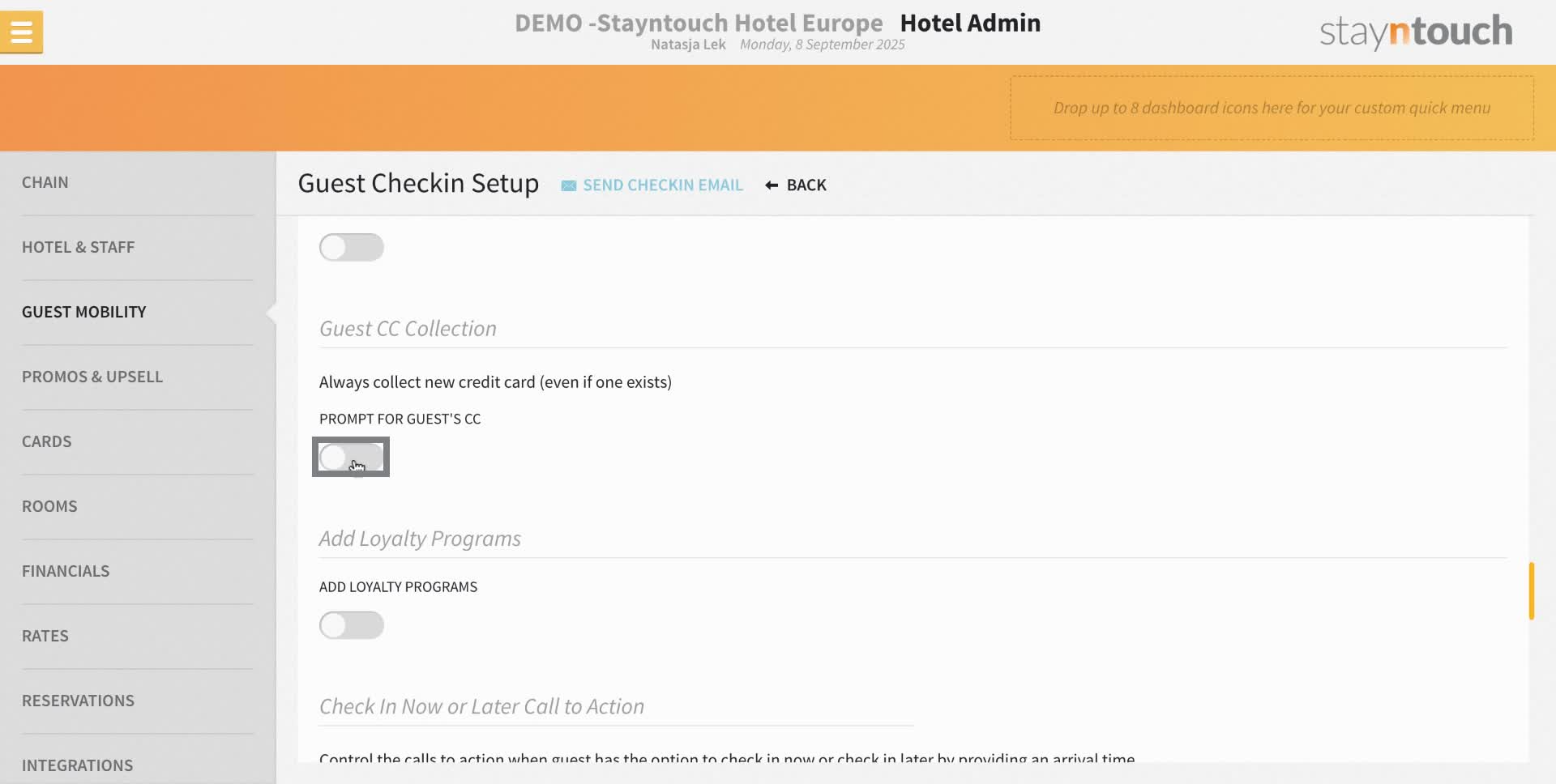
Task: Turn on Add Loyalty Programs switch
Action: point(351,624)
